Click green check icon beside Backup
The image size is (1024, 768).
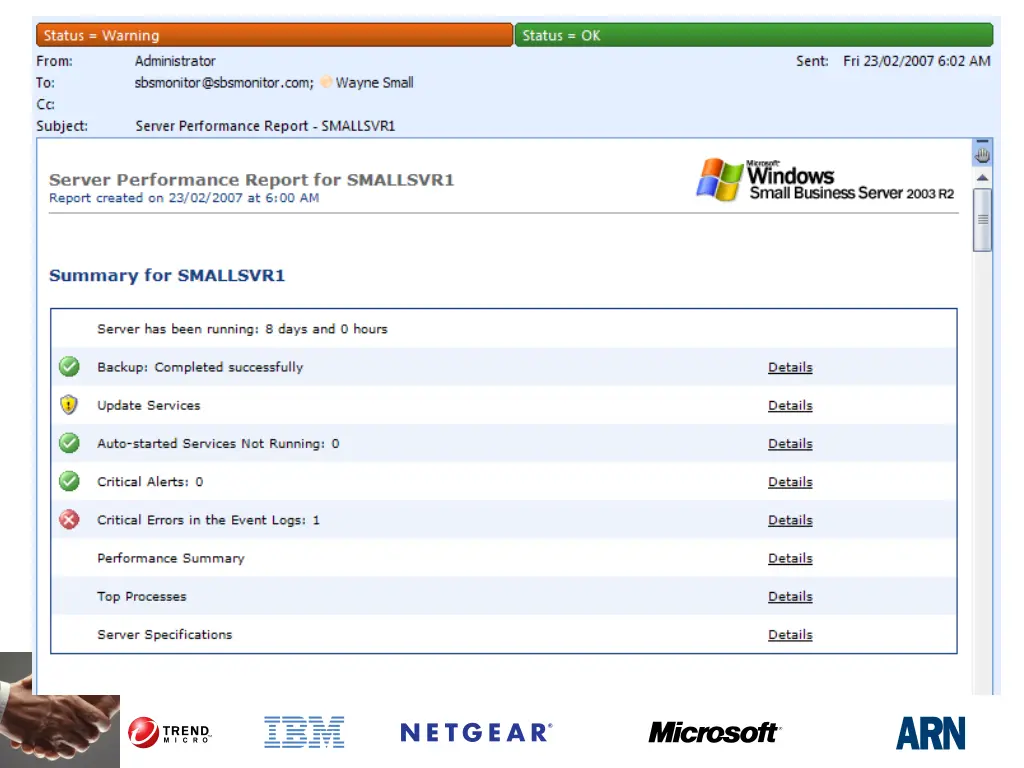coord(69,367)
